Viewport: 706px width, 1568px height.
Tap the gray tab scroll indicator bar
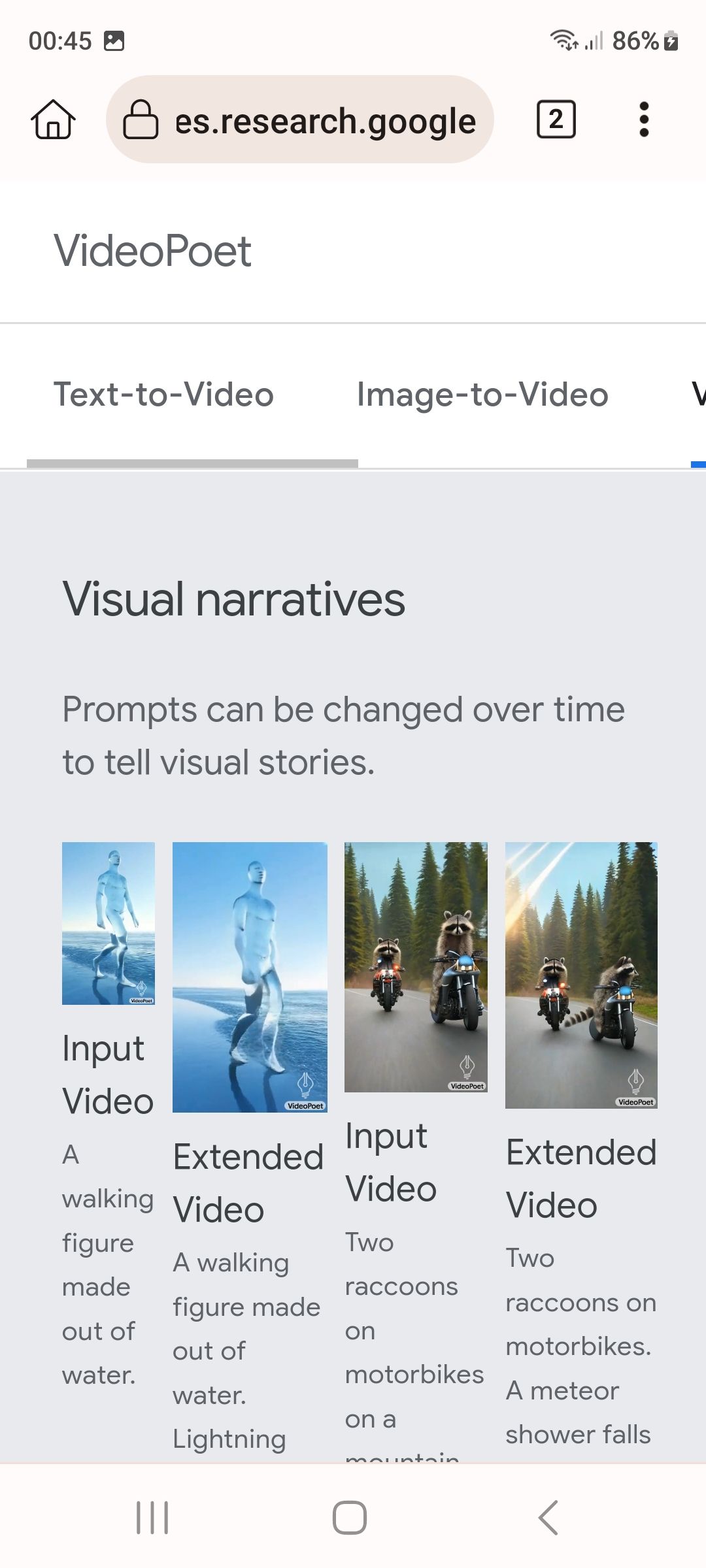192,463
